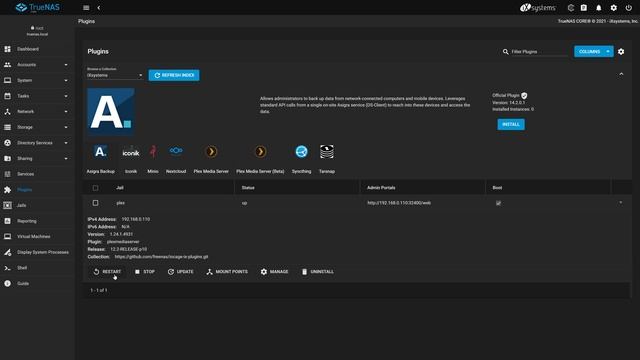640x360 pixels.
Task: Open Reporting in sidebar
Action: 38,221
